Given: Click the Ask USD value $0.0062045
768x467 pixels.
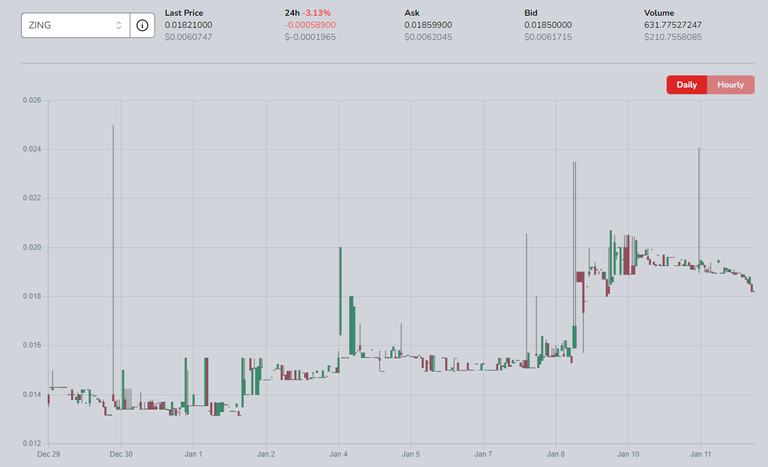Looking at the screenshot, I should pos(428,37).
